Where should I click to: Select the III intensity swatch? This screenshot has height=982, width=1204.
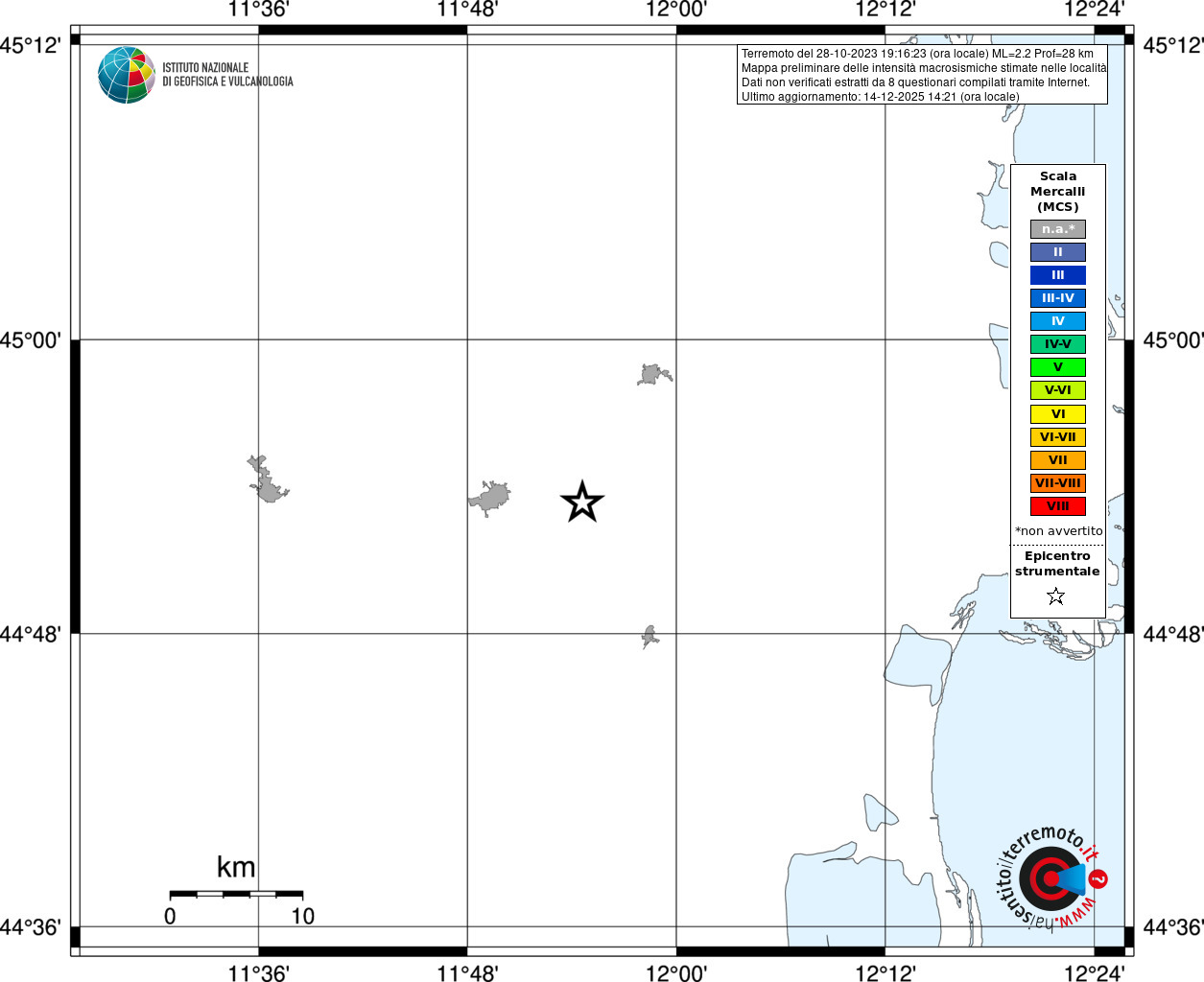pyautogui.click(x=1058, y=275)
